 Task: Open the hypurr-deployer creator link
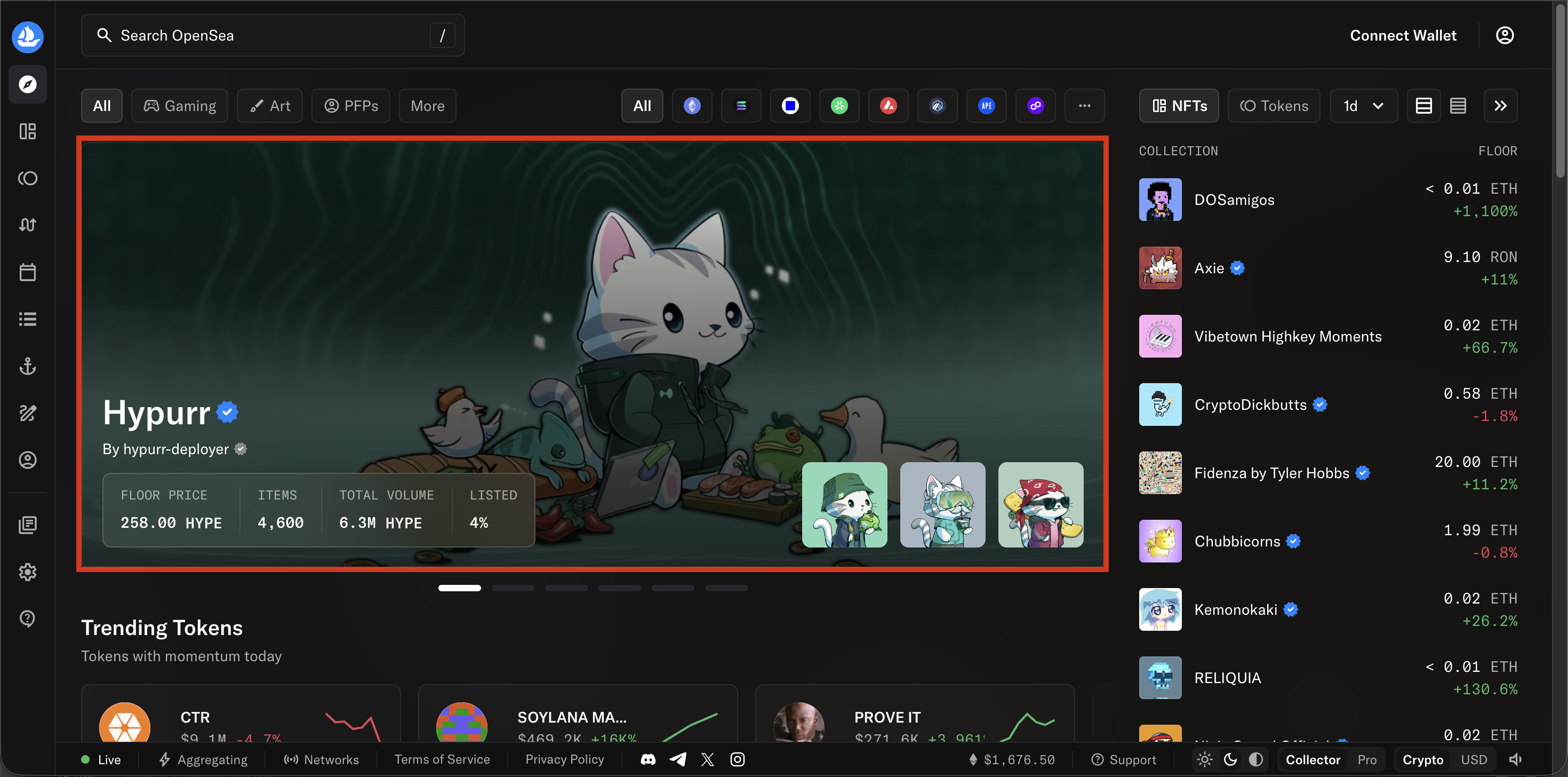[x=175, y=449]
